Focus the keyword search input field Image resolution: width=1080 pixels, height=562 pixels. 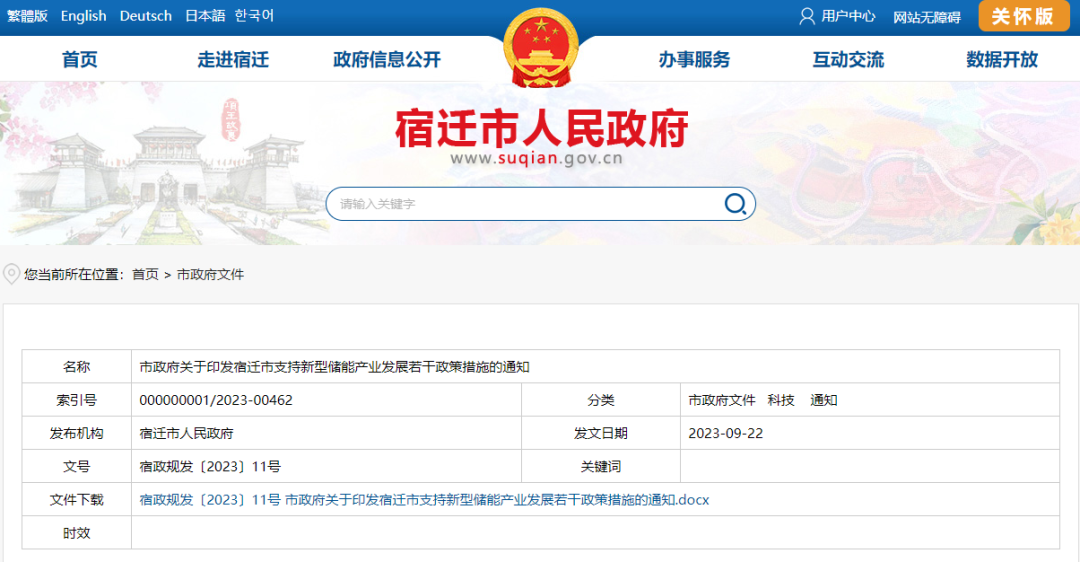(x=525, y=204)
